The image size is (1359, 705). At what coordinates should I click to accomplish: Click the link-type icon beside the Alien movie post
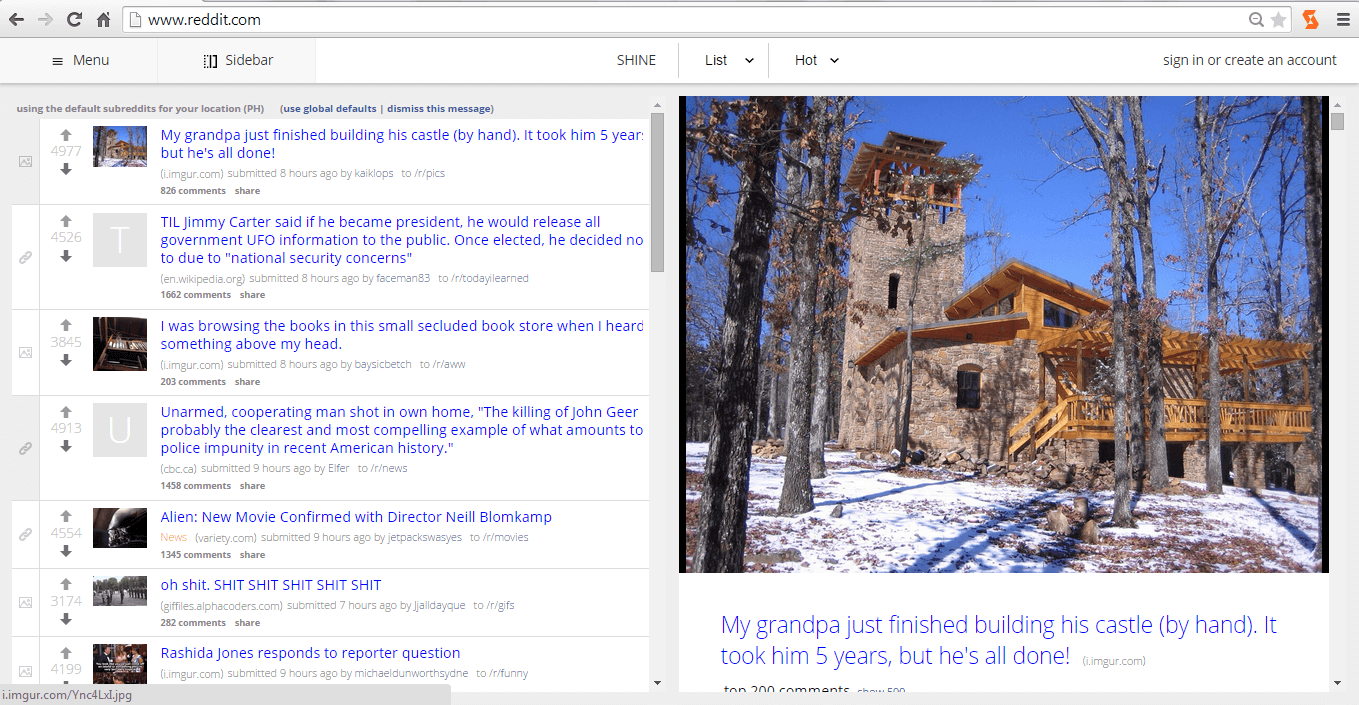[26, 534]
